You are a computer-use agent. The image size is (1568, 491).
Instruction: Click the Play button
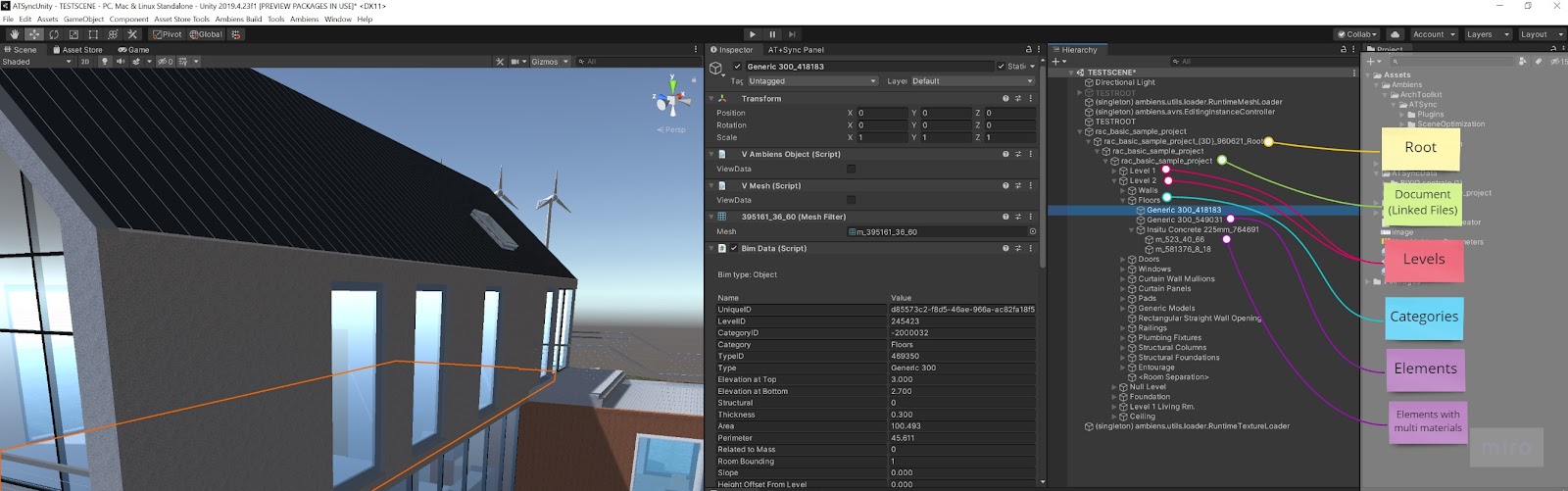(x=752, y=34)
